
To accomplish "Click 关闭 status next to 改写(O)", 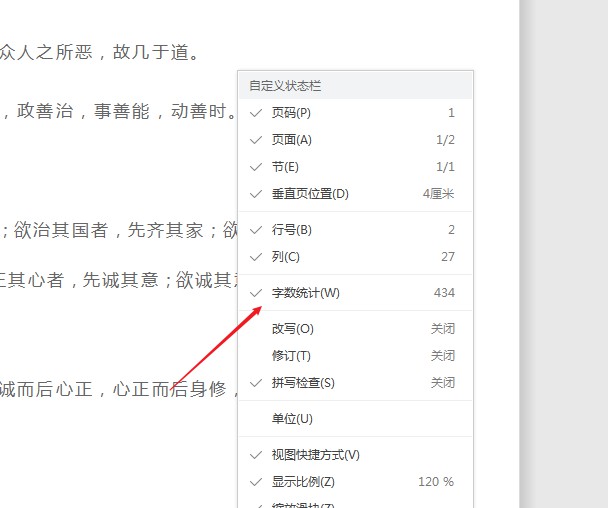I will click(442, 329).
